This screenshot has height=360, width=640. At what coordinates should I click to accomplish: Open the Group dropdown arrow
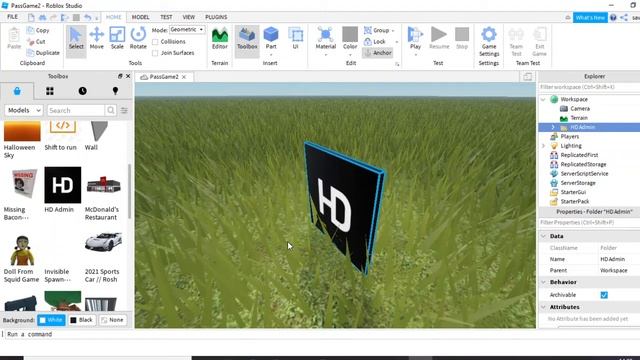tap(393, 31)
